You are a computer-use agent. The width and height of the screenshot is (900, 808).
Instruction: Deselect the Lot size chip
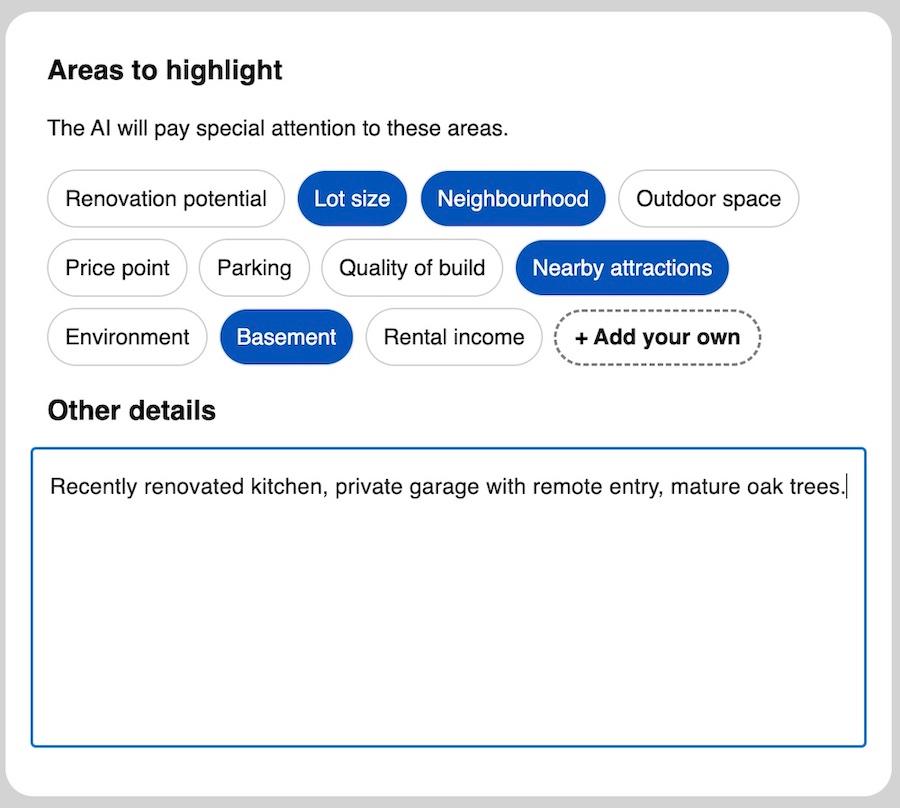pyautogui.click(x=351, y=199)
